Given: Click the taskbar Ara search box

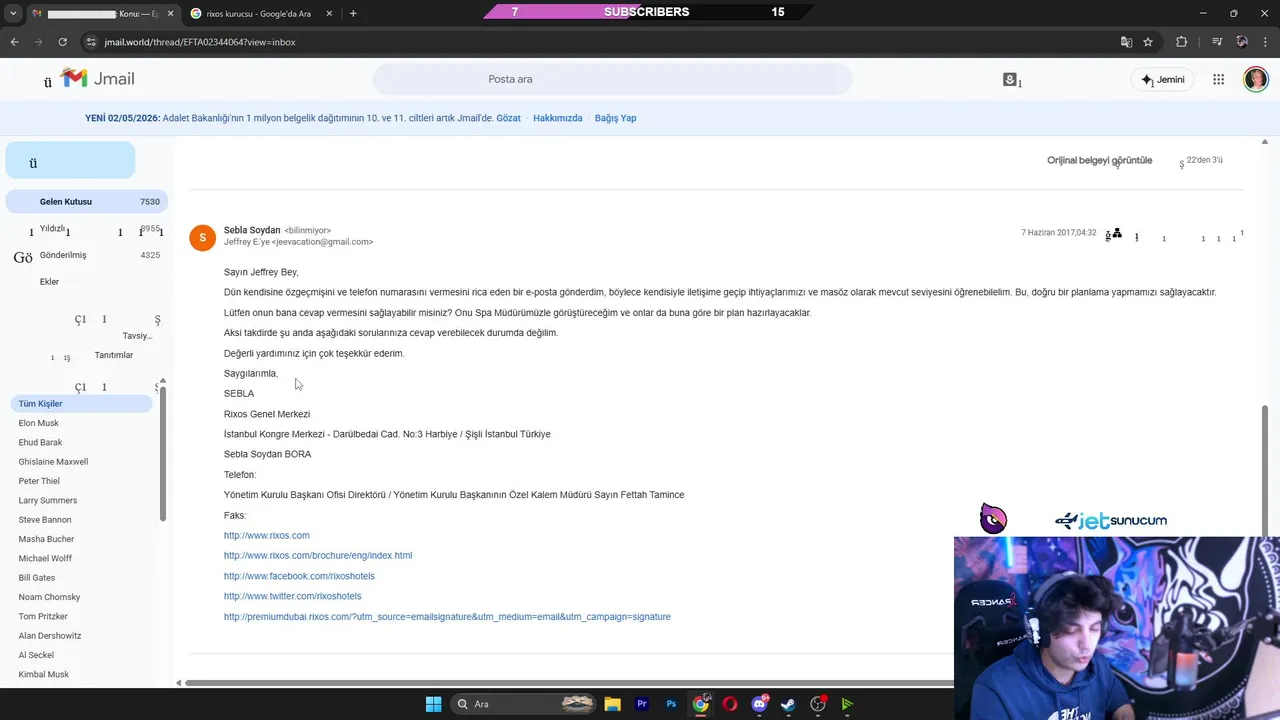Looking at the screenshot, I should pyautogui.click(x=524, y=704).
